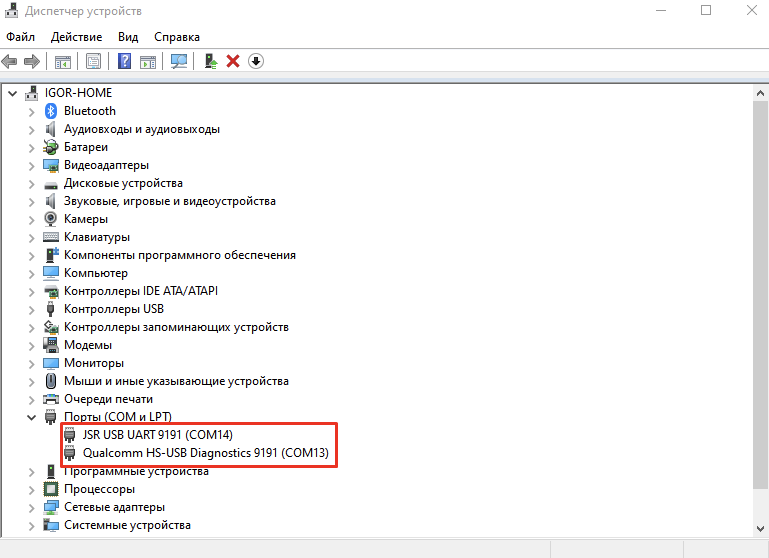Click the red X uninstall device icon

tap(233, 61)
